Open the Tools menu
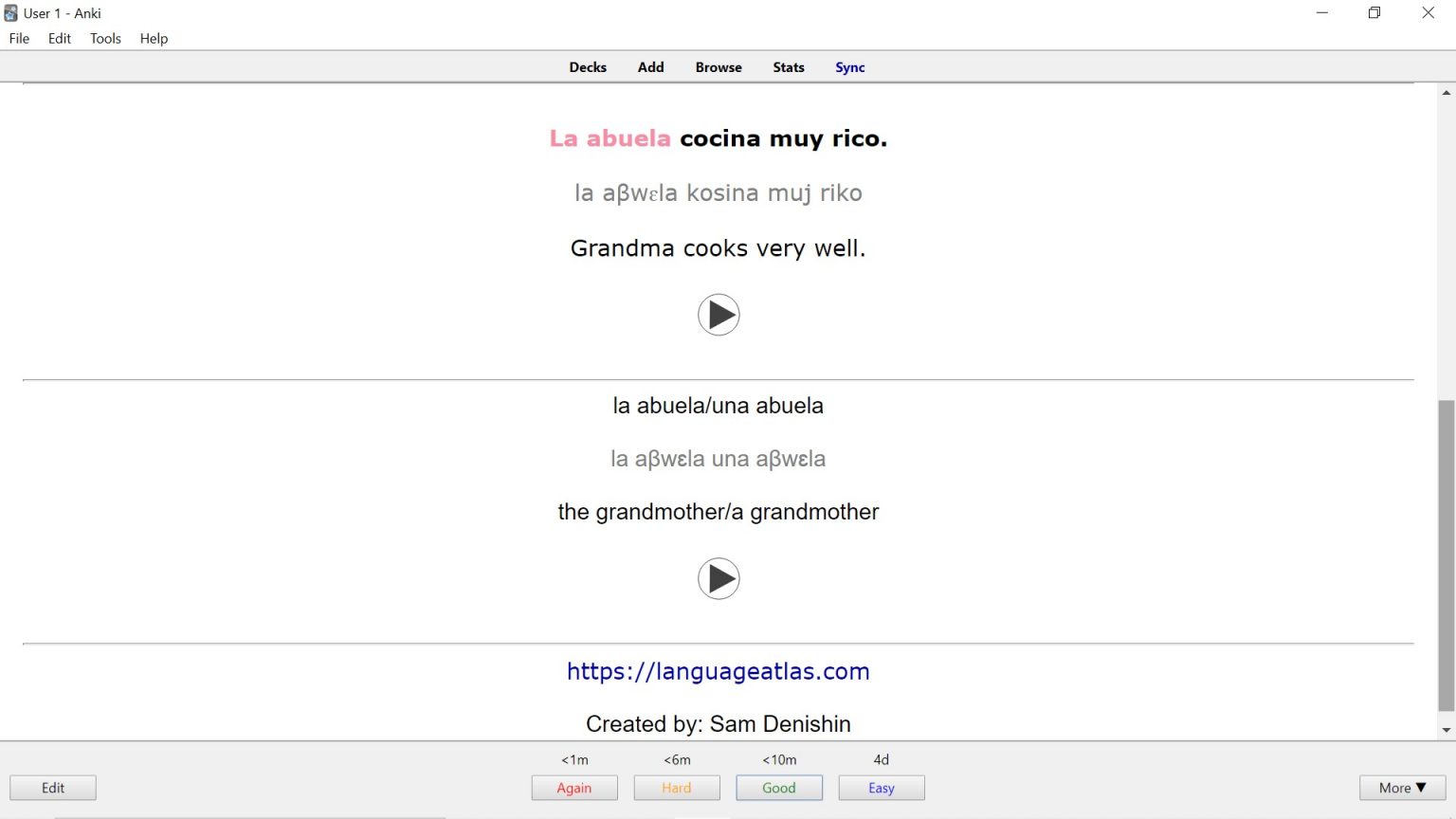This screenshot has height=819, width=1456. tap(105, 38)
